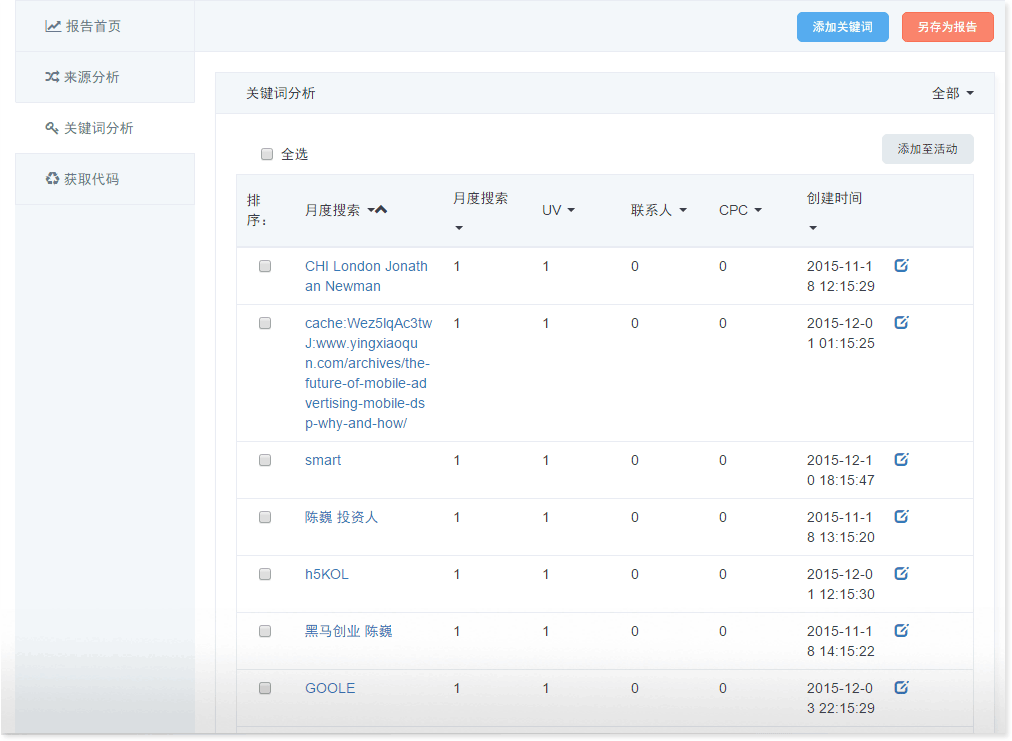Image resolution: width=1012 pixels, height=741 pixels.
Task: Go to 报告首页 in sidebar
Action: click(x=105, y=26)
